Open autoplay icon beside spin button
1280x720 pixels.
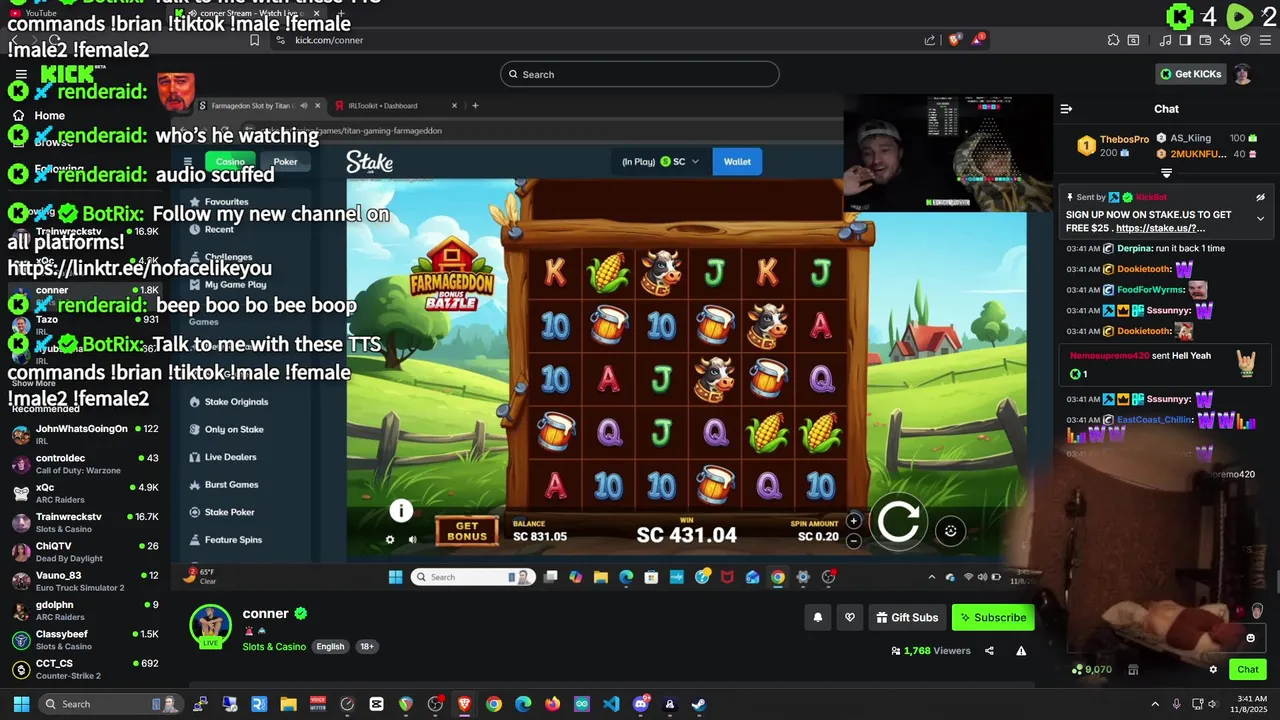[951, 531]
